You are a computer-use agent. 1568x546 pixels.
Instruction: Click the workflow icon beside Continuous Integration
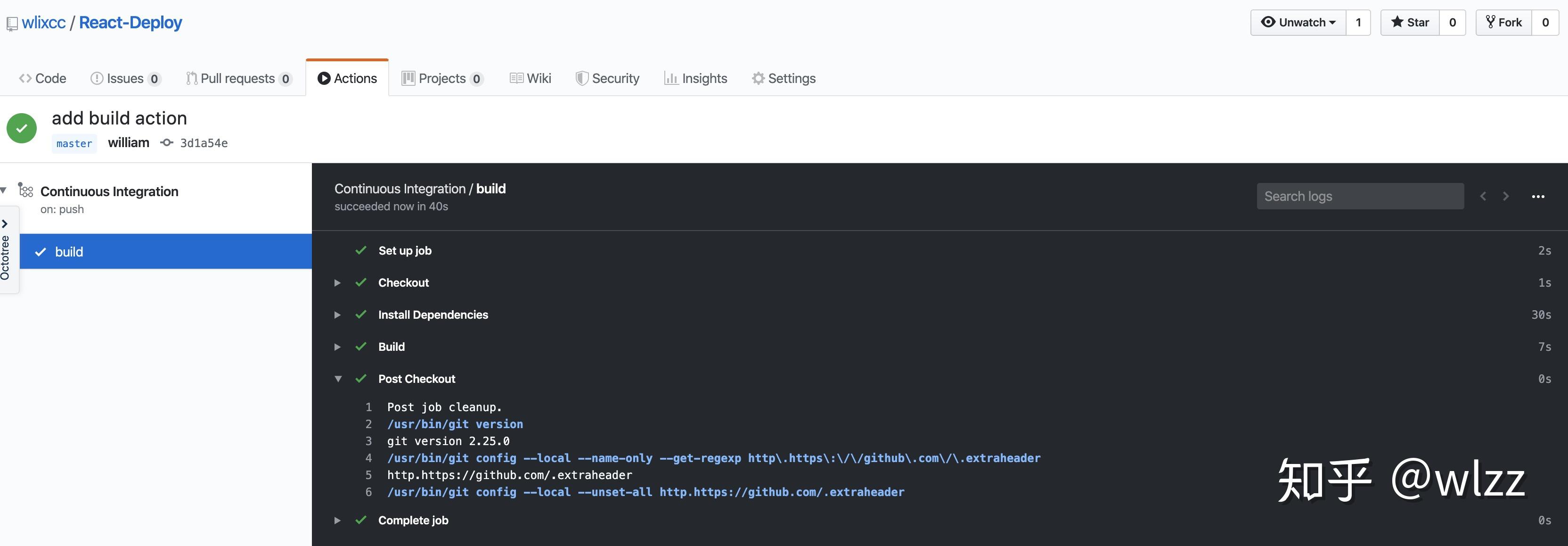tap(25, 190)
